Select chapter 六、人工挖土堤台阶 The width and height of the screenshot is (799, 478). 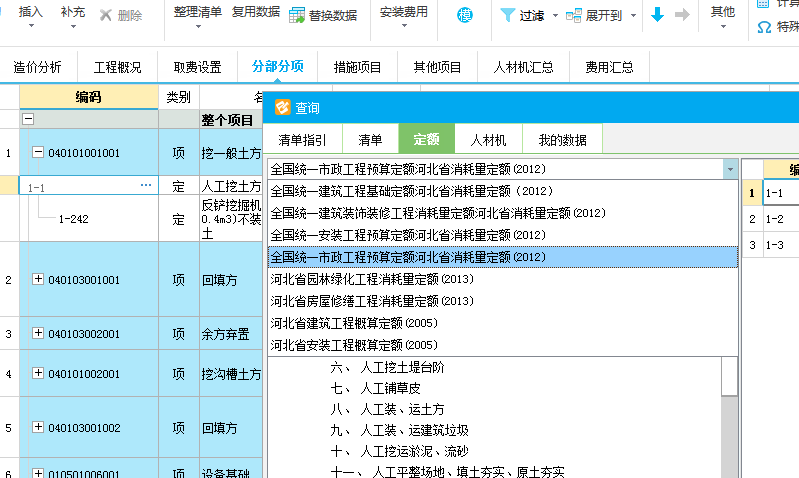click(387, 367)
